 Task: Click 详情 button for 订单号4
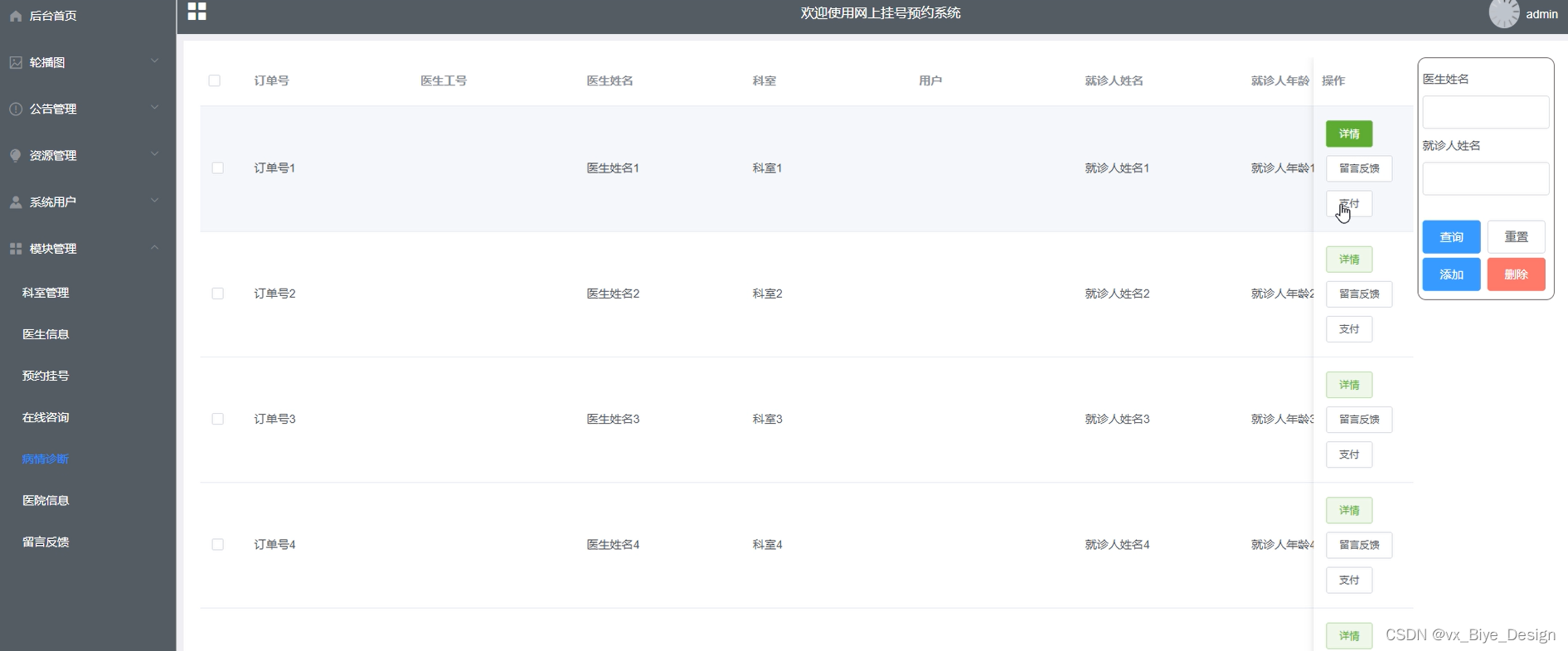[1349, 510]
